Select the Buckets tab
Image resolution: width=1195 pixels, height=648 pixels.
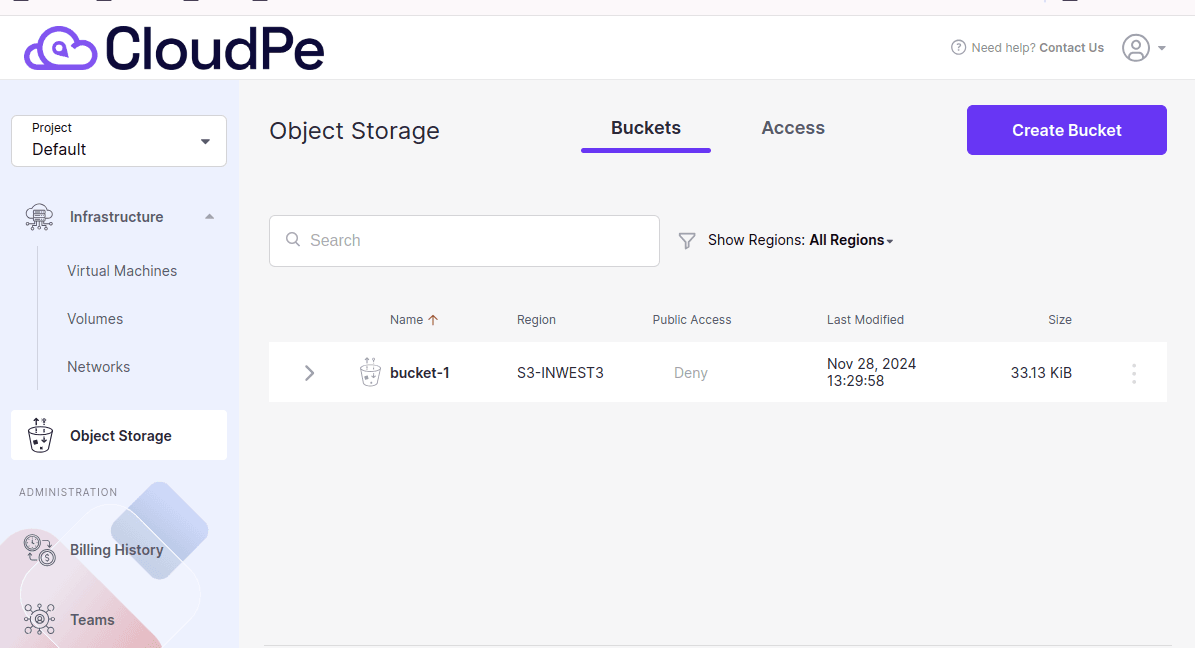coord(645,128)
